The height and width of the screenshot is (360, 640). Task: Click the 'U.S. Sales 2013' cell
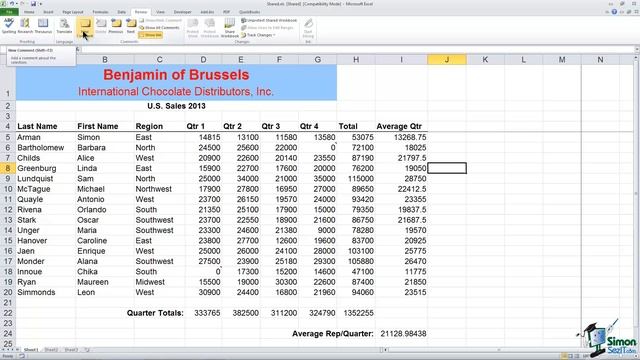176,106
